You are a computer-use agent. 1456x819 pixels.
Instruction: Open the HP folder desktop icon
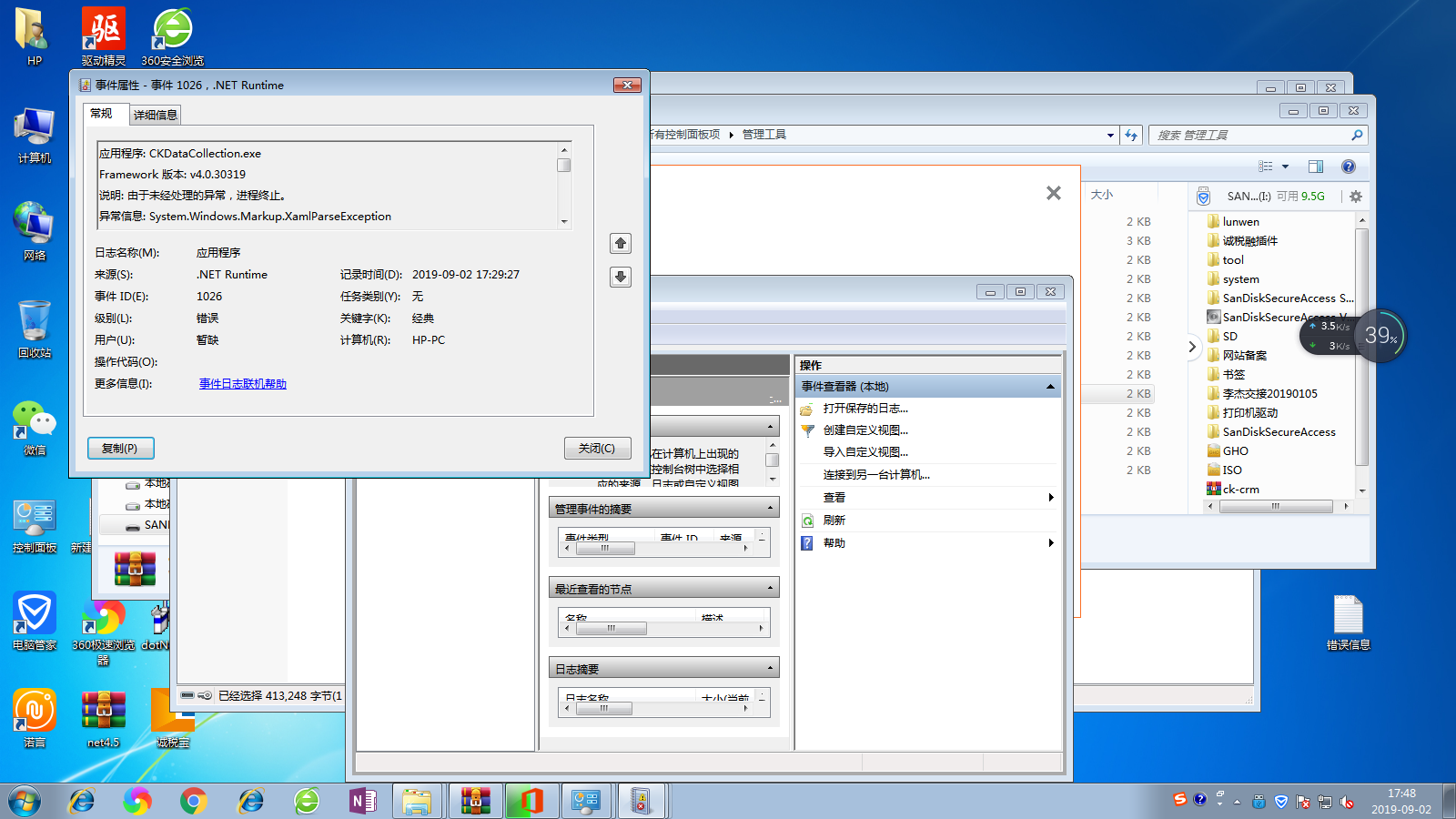[x=34, y=36]
